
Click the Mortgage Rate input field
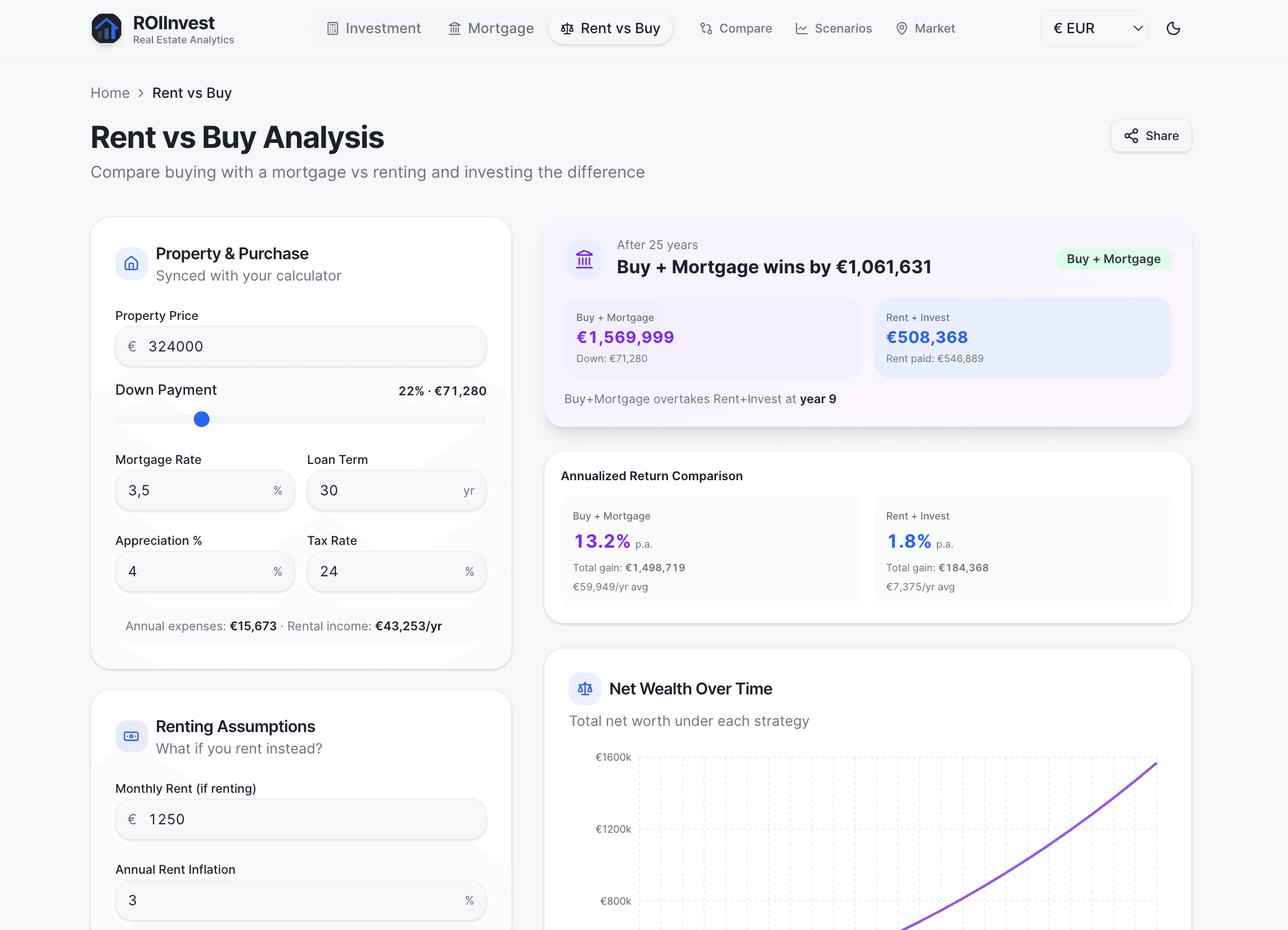click(205, 490)
